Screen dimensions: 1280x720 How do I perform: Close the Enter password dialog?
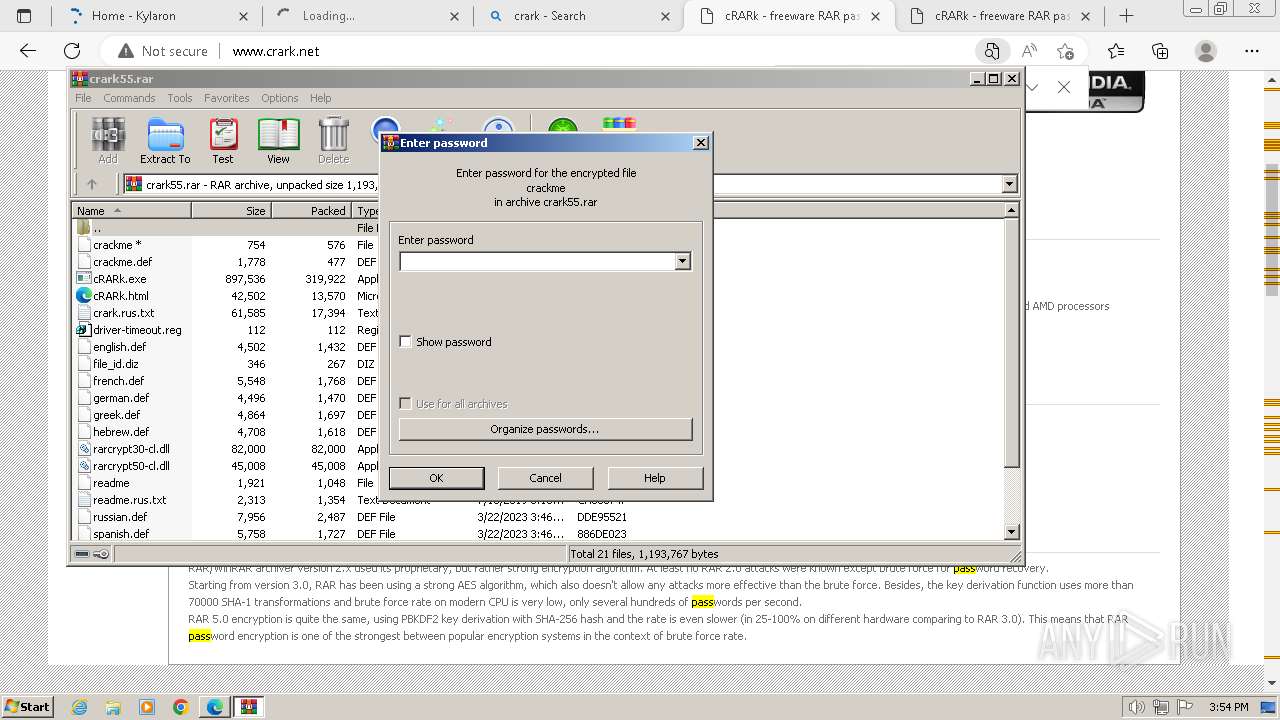coord(701,143)
